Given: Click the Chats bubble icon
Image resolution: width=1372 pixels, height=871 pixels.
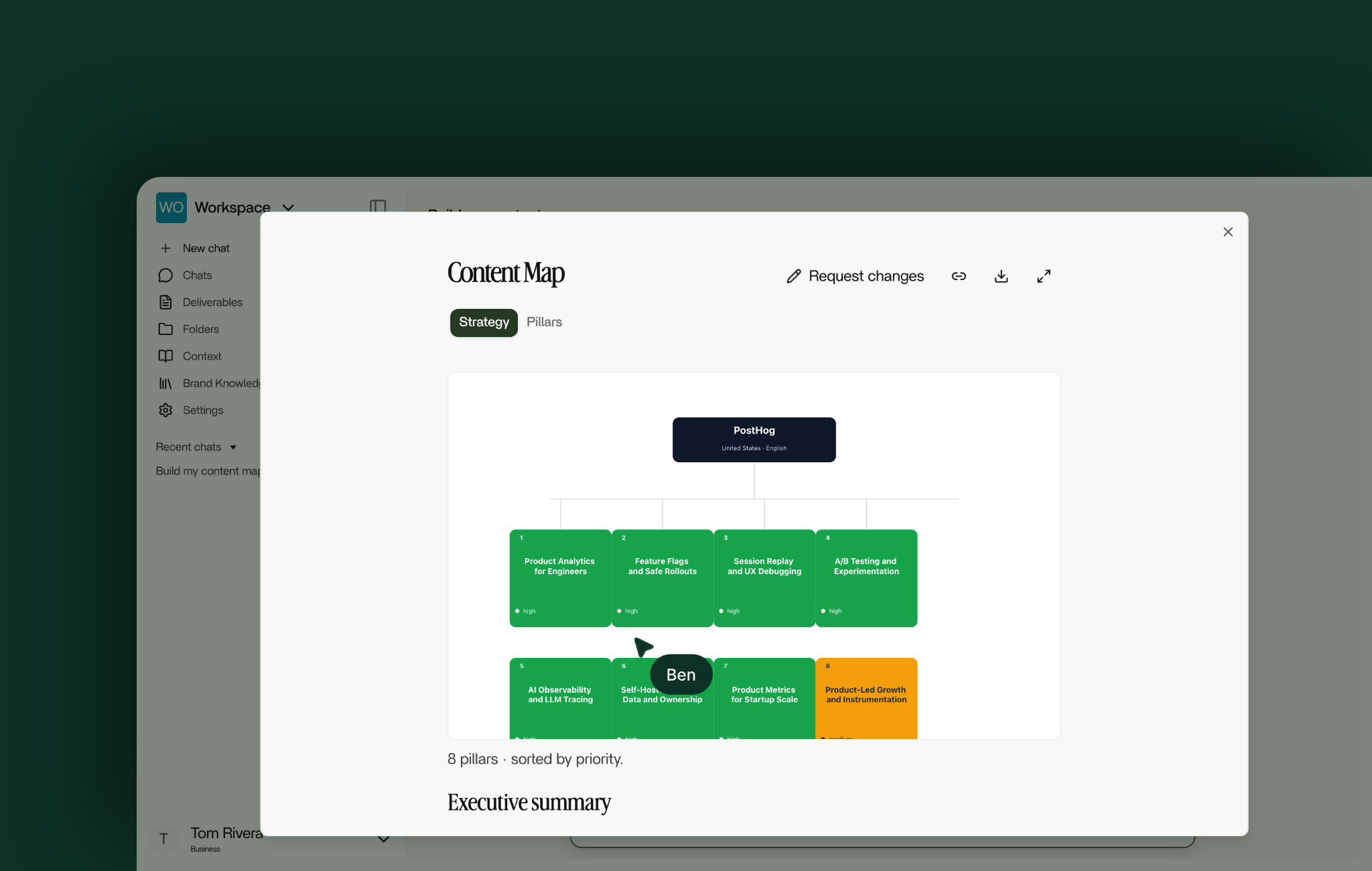Looking at the screenshot, I should (165, 275).
